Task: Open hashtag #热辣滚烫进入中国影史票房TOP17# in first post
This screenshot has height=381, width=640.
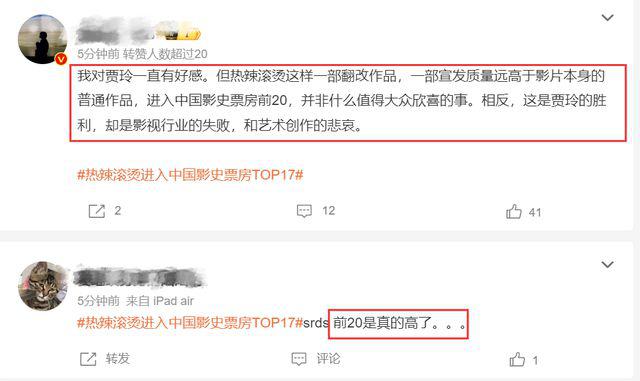Action: (x=190, y=175)
